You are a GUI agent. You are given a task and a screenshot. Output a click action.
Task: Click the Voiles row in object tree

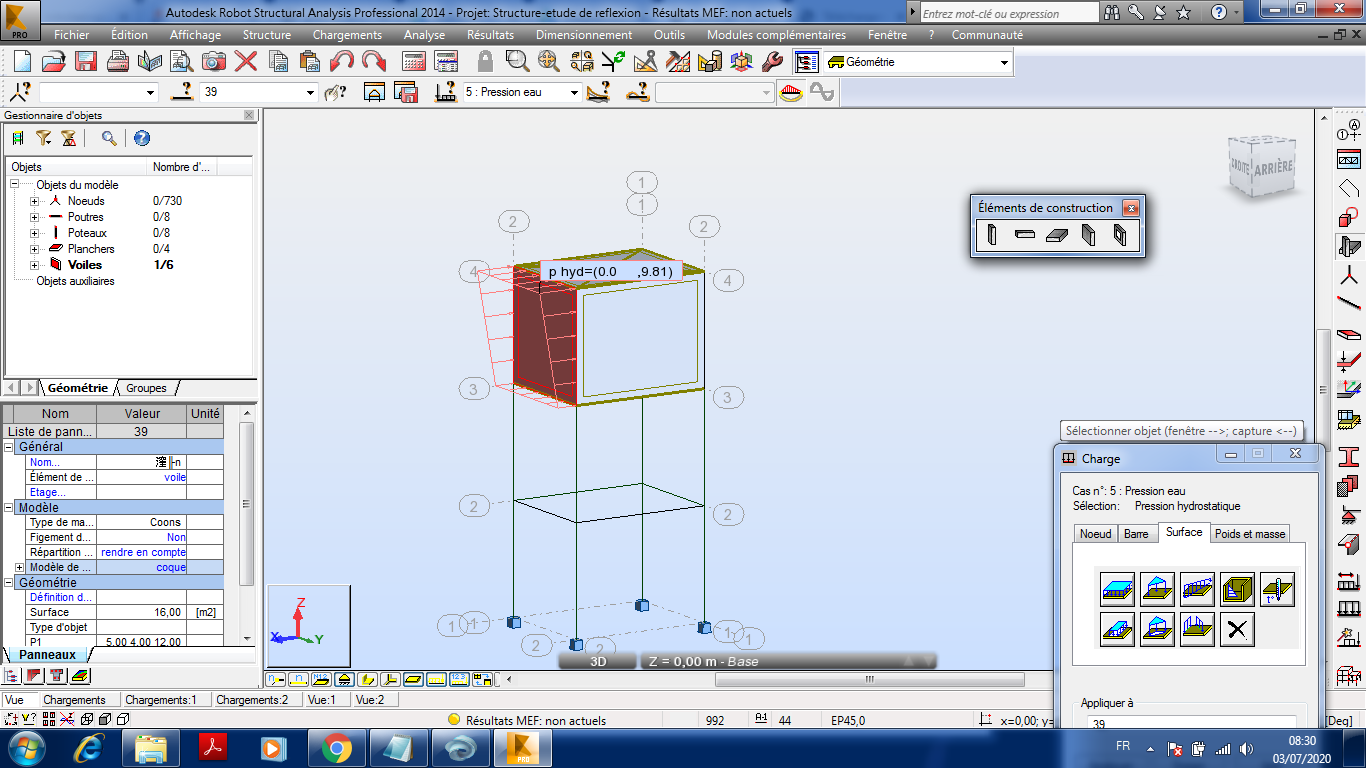128,265
